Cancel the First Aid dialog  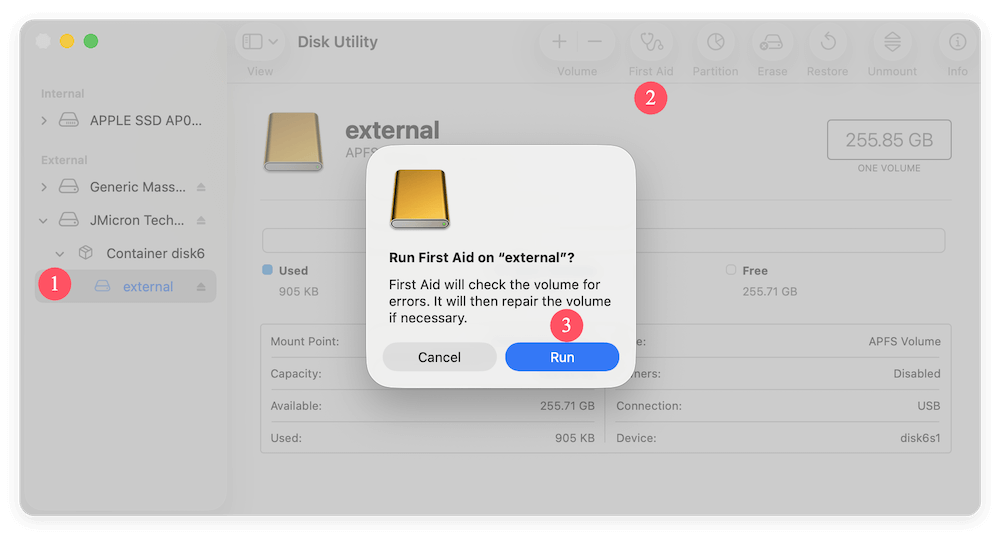click(x=439, y=357)
